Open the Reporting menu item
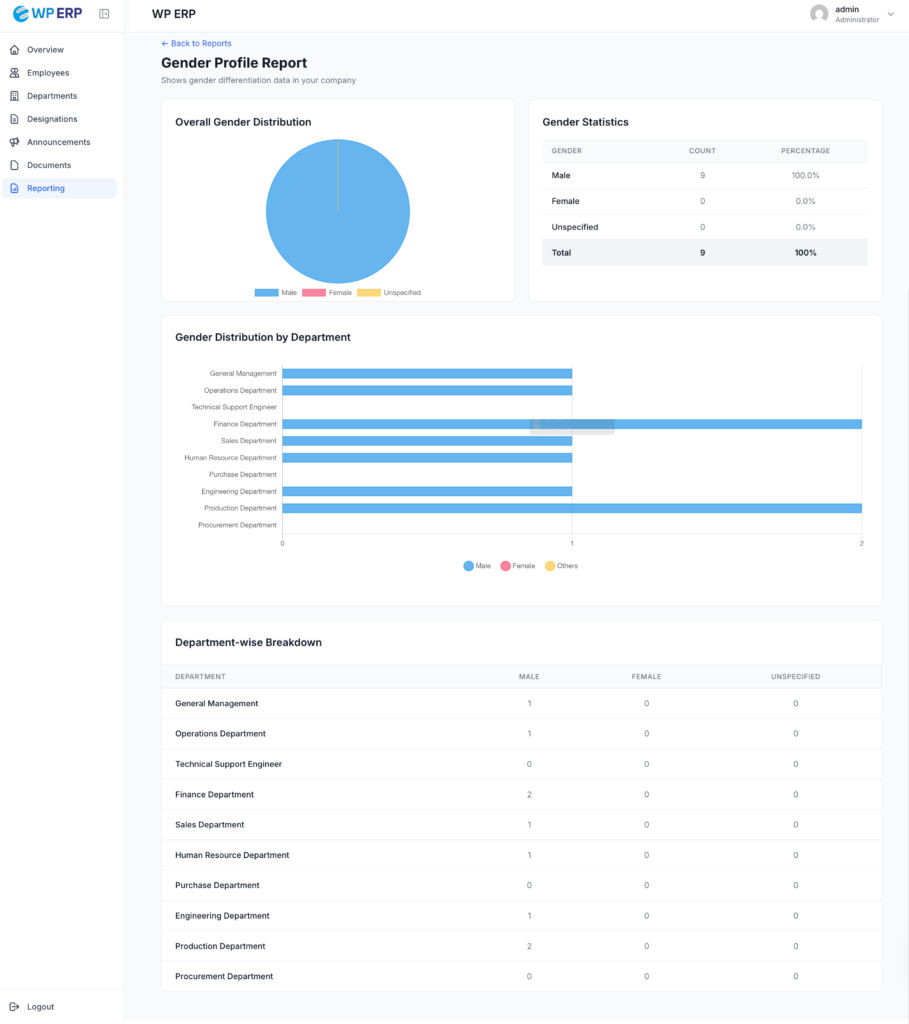 (x=46, y=188)
